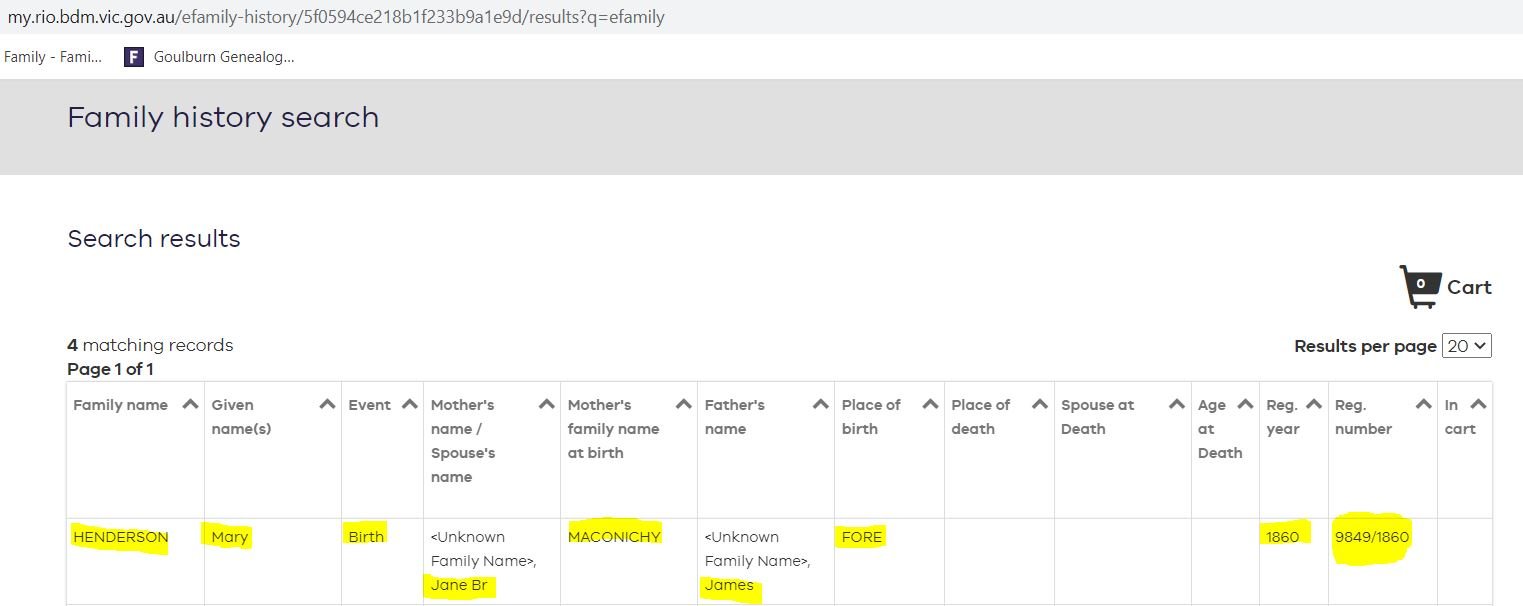The image size is (1523, 606).
Task: Sort by Event column arrow
Action: tap(409, 405)
